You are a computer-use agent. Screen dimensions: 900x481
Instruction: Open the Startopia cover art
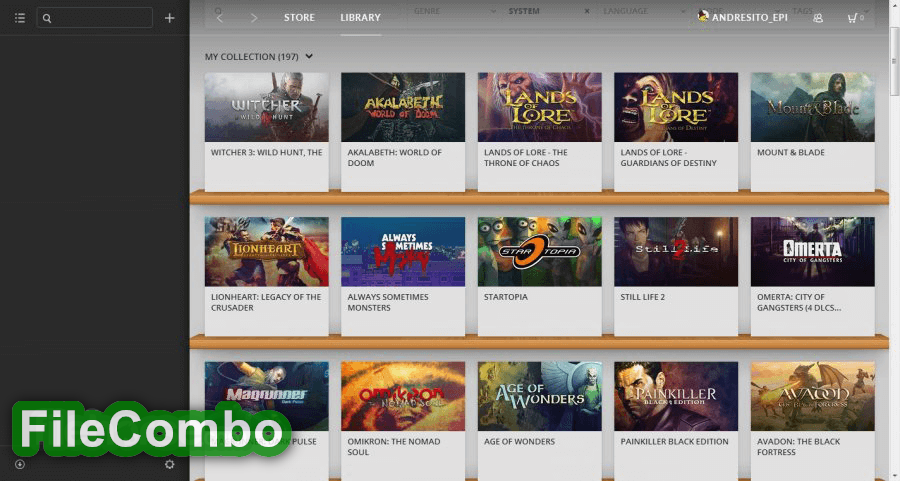540,251
